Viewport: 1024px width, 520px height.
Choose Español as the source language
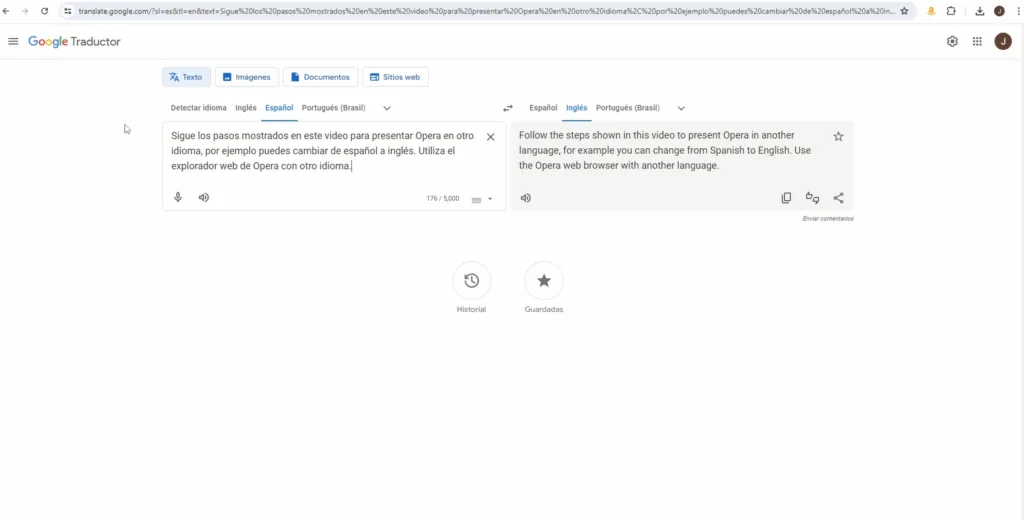pos(279,108)
